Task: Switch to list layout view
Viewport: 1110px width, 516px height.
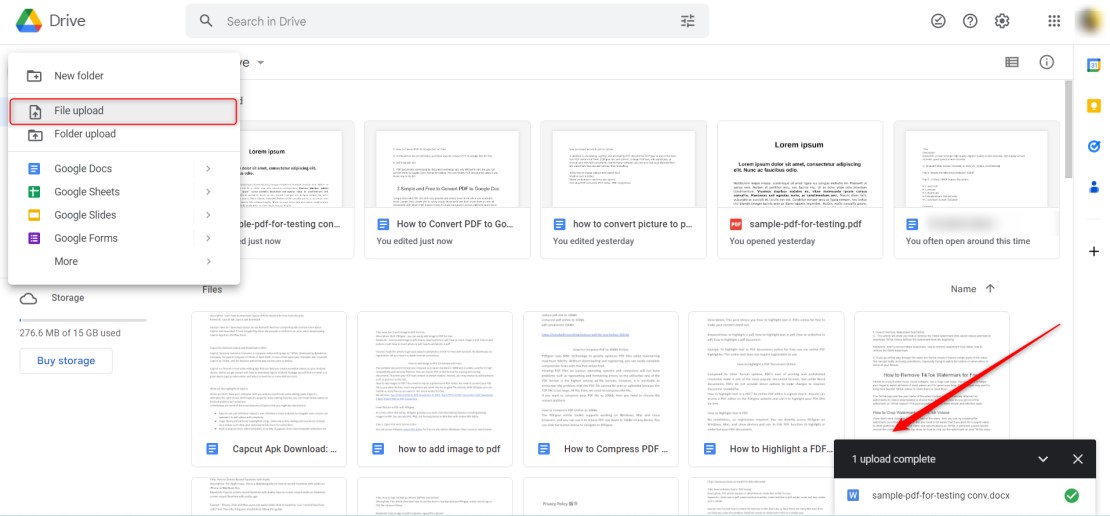Action: point(1012,62)
